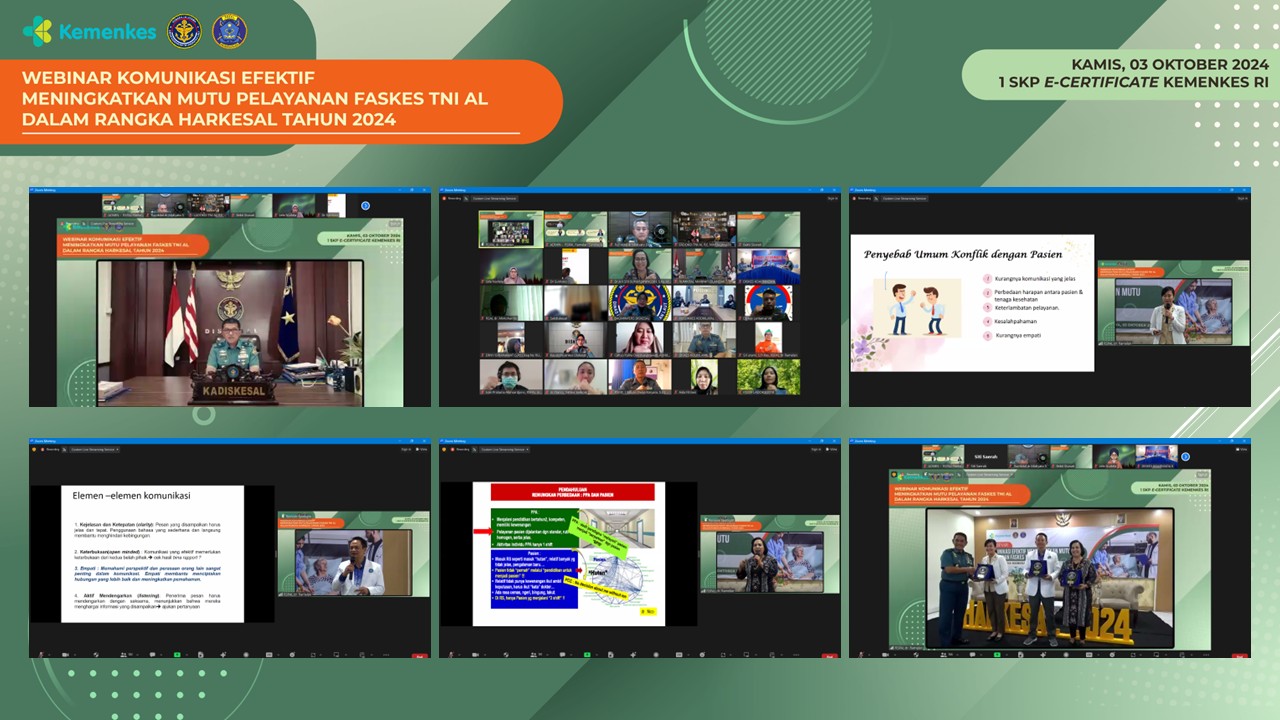Viewport: 1280px width, 720px height.
Task: Click the Elemen-elemen komunikasi slide
Action: (x=152, y=553)
